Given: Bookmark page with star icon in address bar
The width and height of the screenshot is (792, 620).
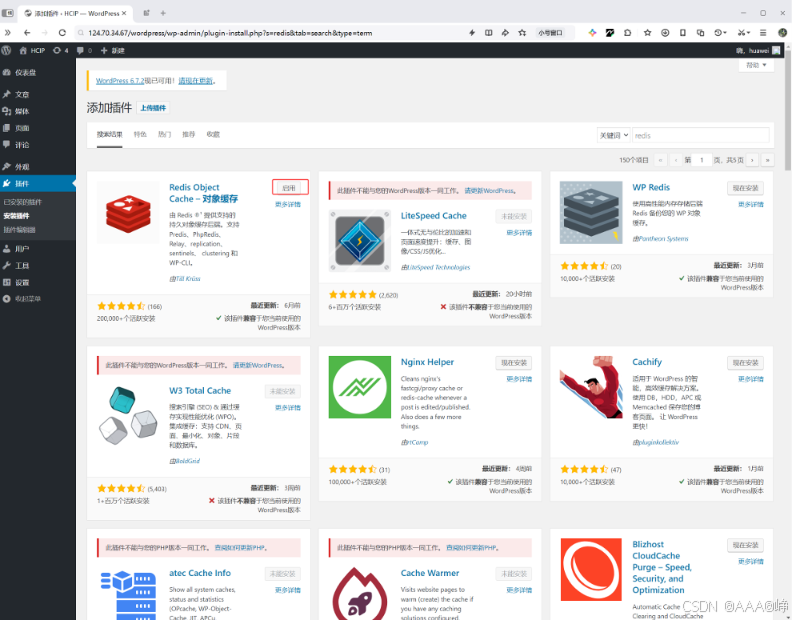Looking at the screenshot, I should (x=522, y=33).
